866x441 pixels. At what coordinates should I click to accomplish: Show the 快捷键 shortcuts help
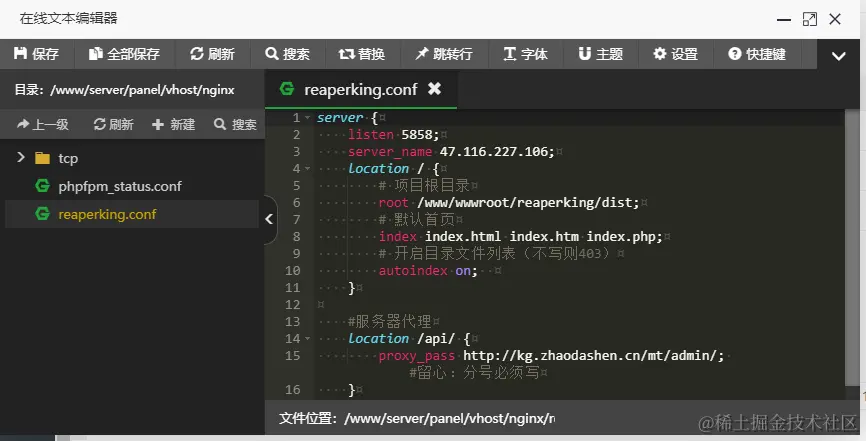pos(757,54)
